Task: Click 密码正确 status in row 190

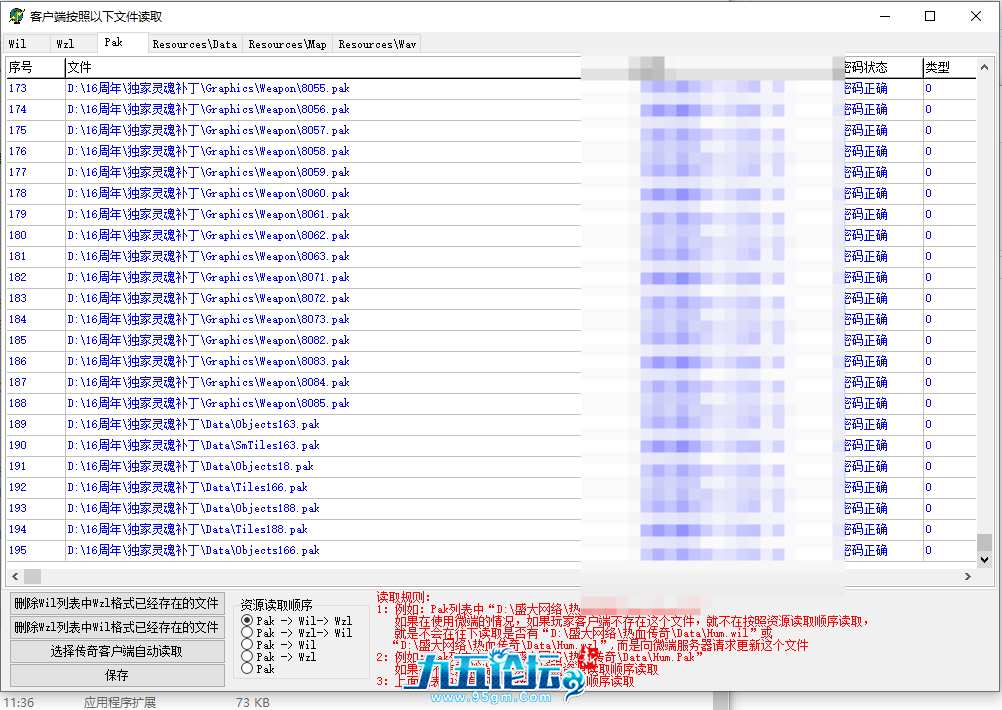Action: 866,445
